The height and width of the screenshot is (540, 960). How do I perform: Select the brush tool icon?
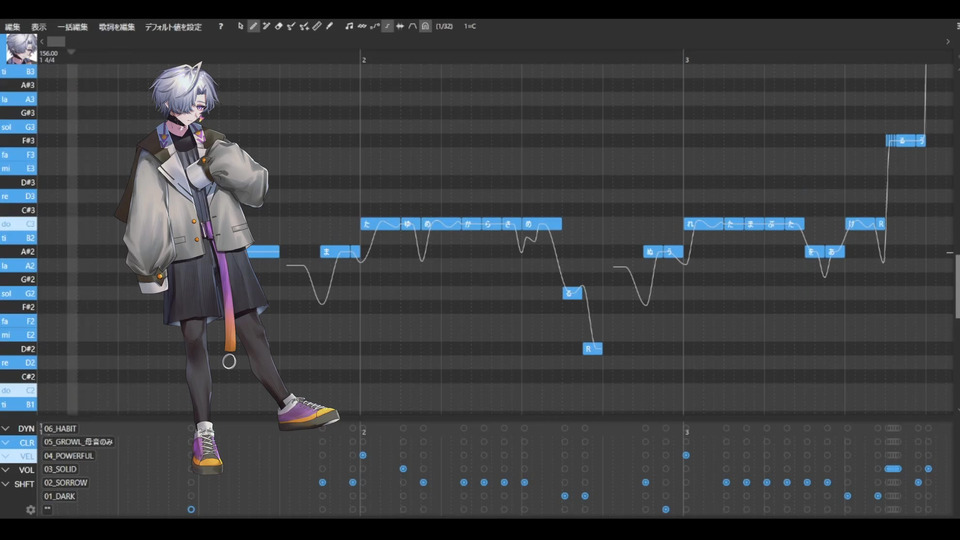tap(329, 26)
